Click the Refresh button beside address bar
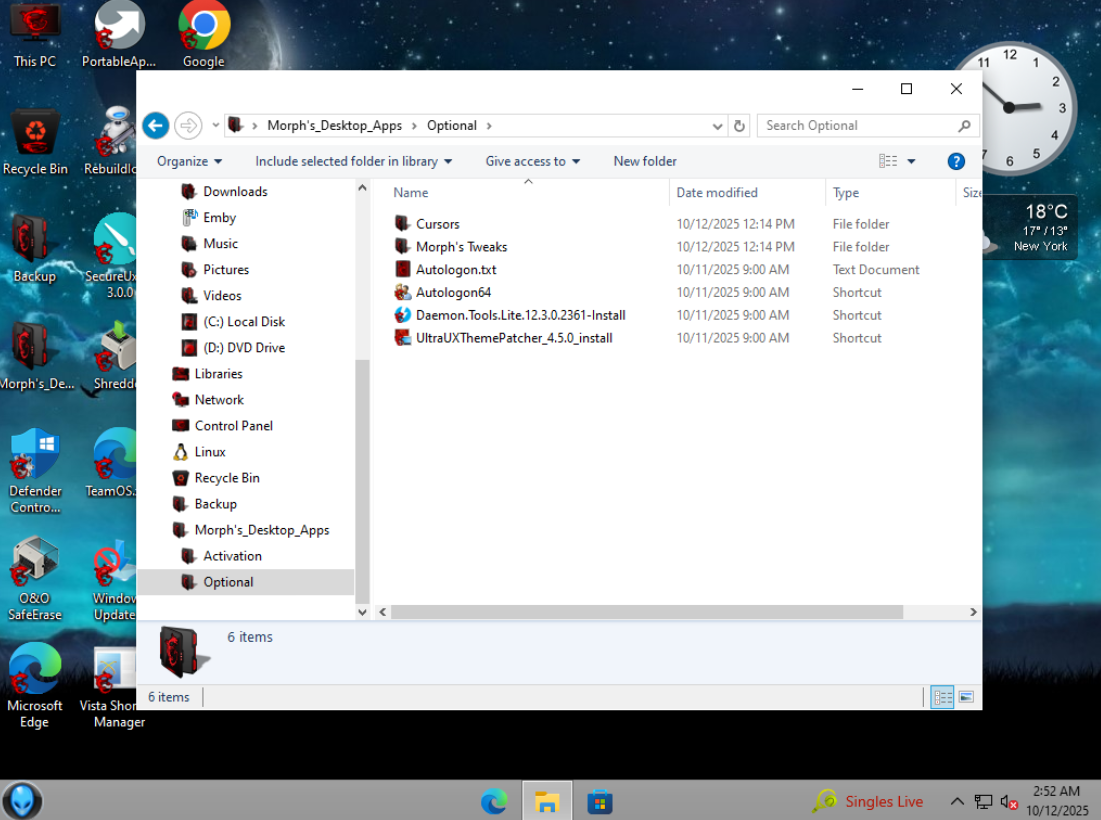 (x=740, y=126)
